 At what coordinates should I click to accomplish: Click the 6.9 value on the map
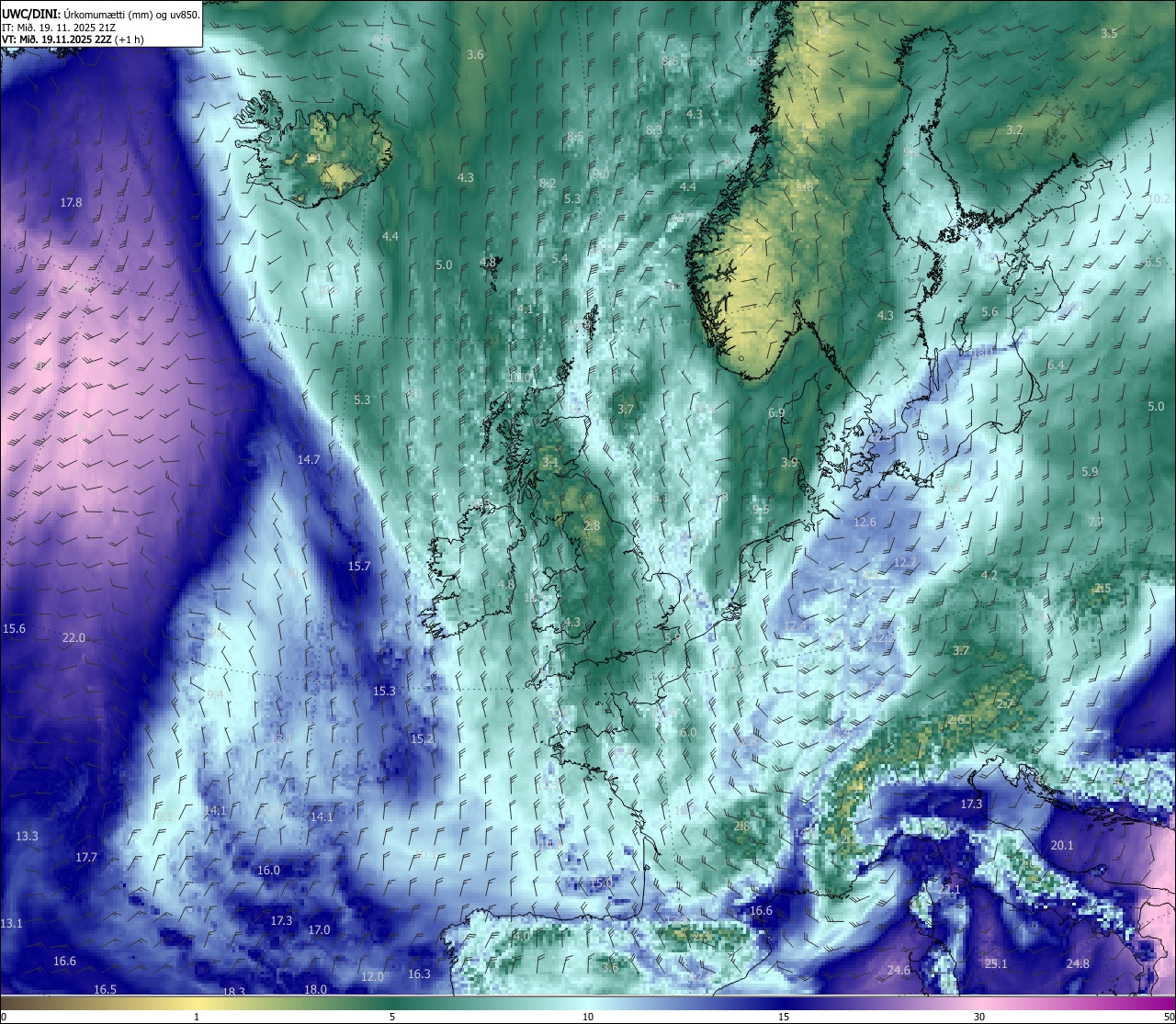(776, 413)
